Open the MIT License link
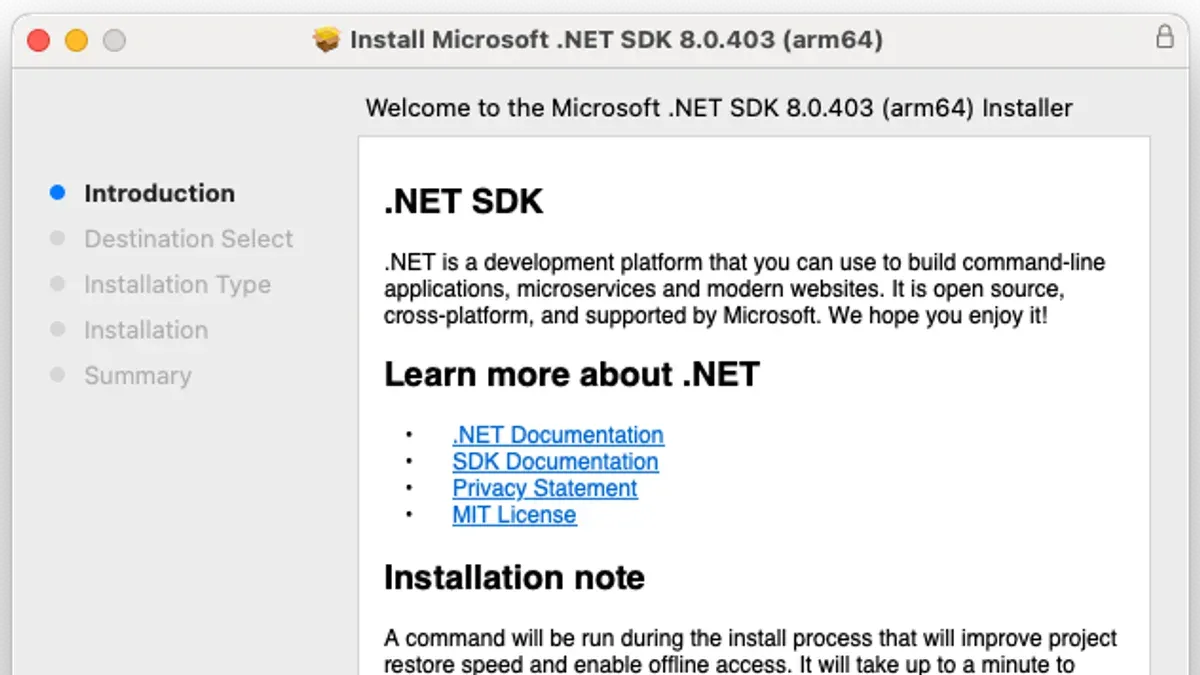Image resolution: width=1200 pixels, height=675 pixels. point(514,515)
